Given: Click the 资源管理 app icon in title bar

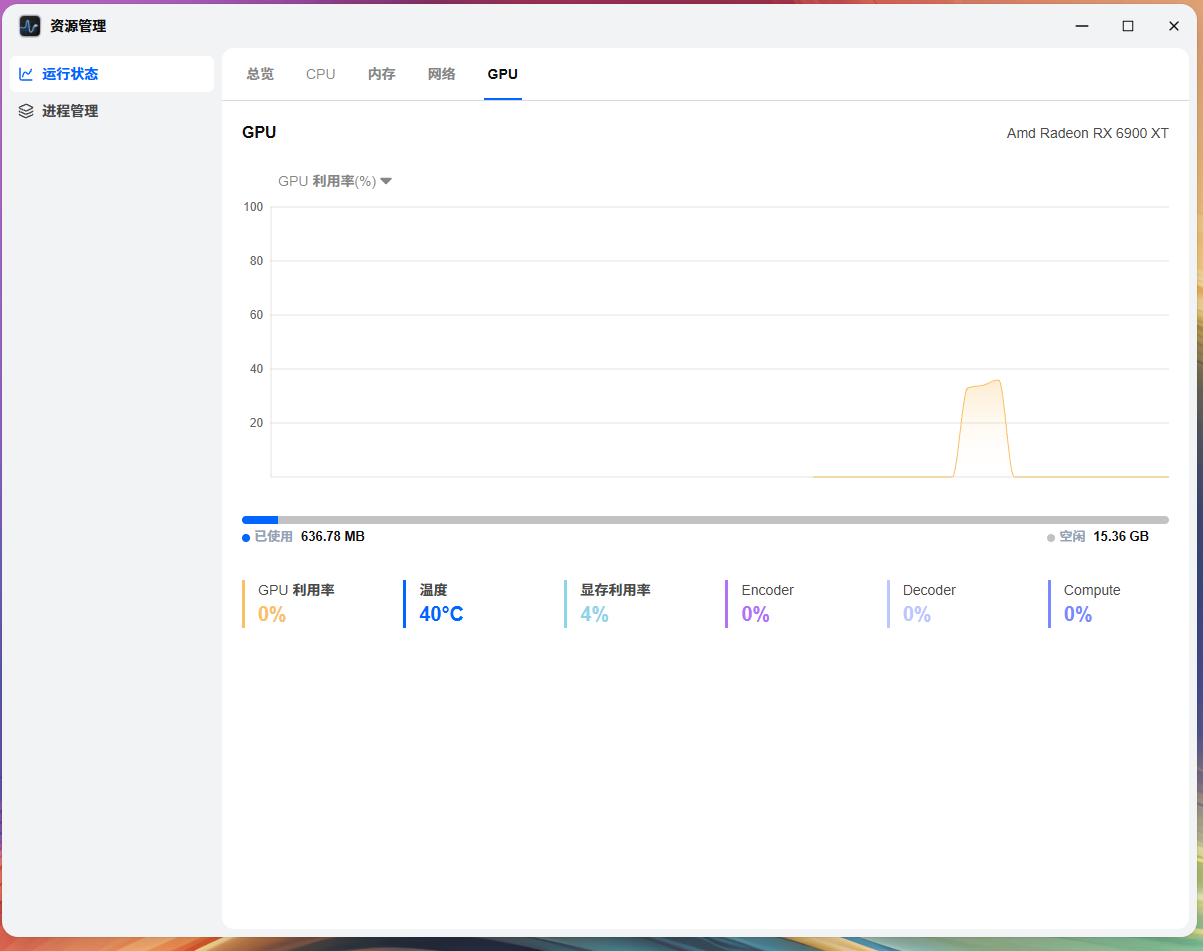Looking at the screenshot, I should [30, 26].
